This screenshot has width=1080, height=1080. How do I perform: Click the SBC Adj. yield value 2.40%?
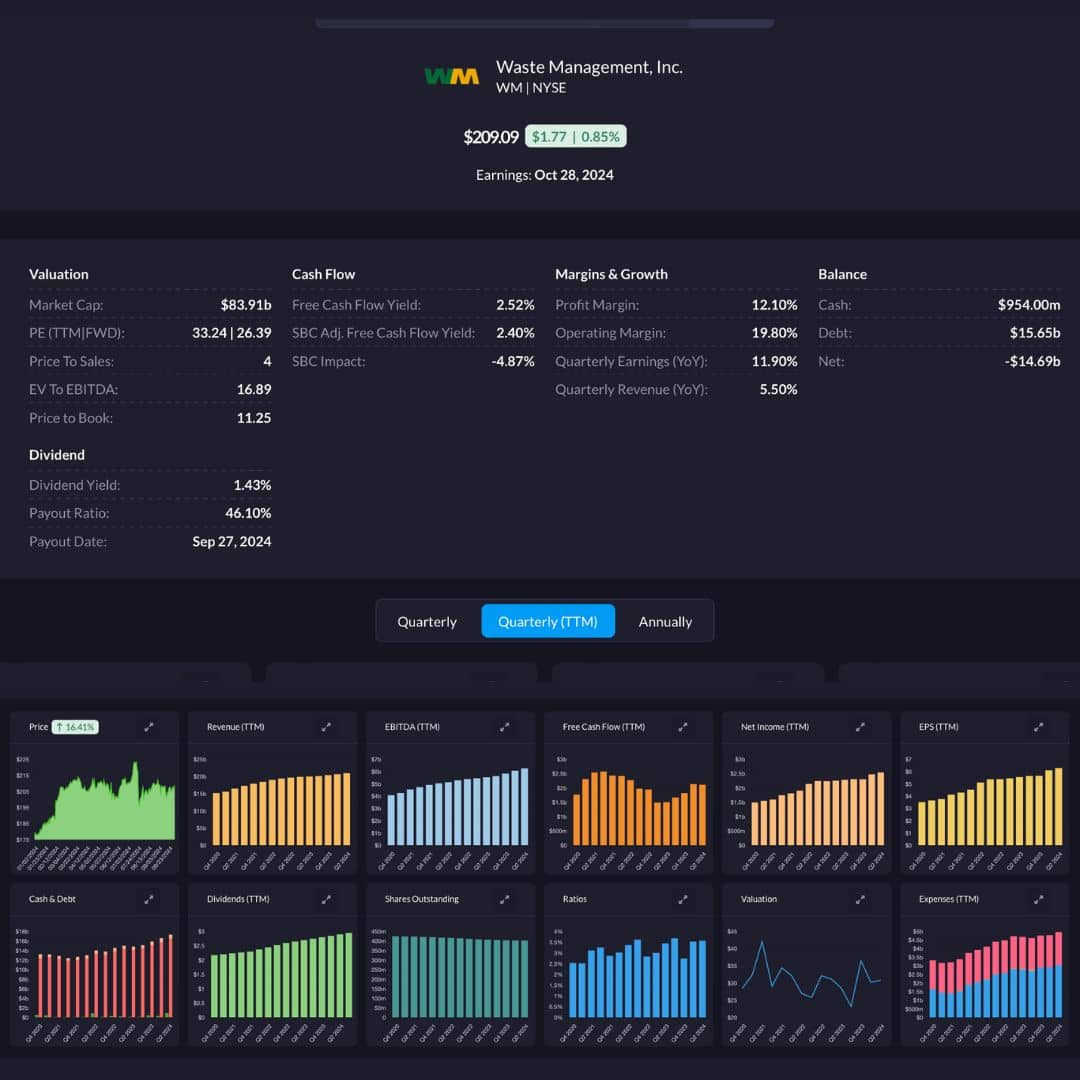point(515,333)
